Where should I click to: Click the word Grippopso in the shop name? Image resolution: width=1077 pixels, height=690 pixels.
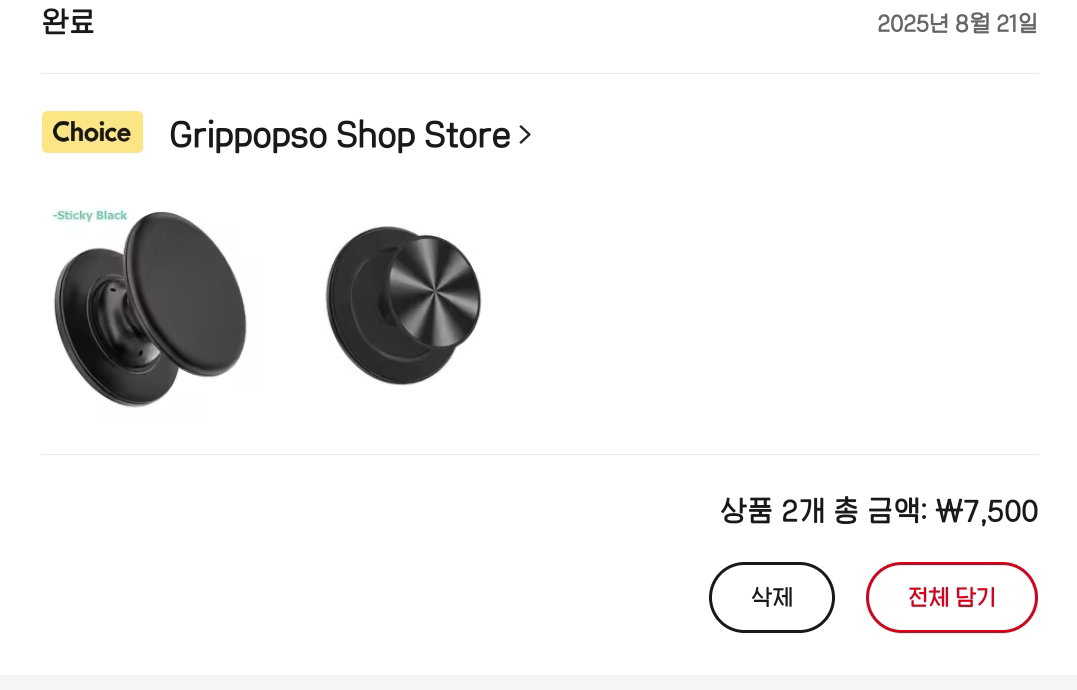[x=248, y=136]
